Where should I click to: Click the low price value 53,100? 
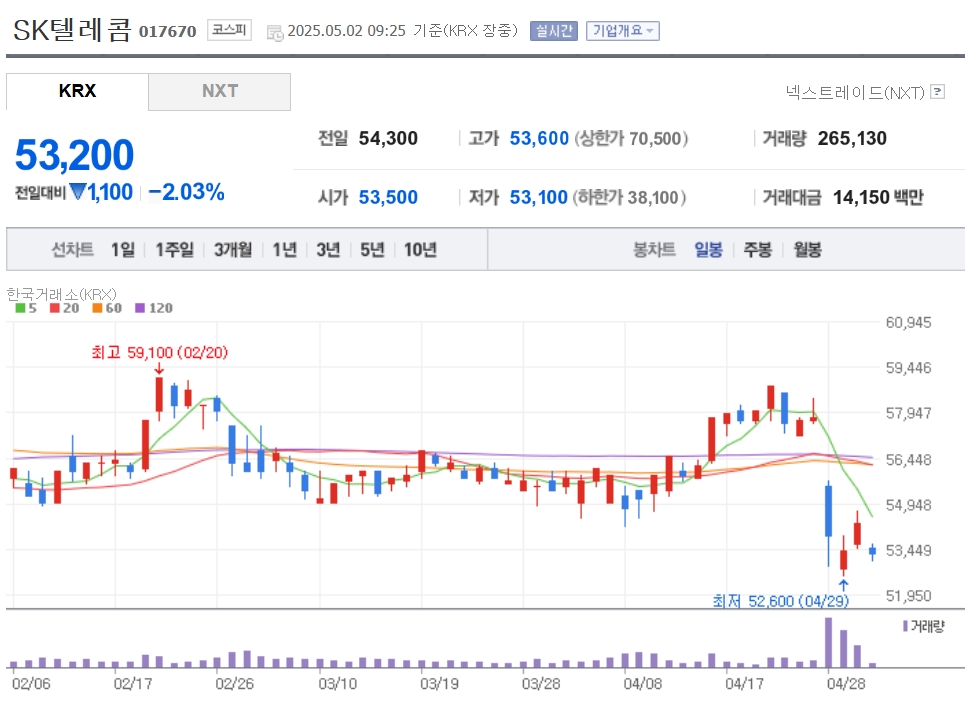click(538, 197)
